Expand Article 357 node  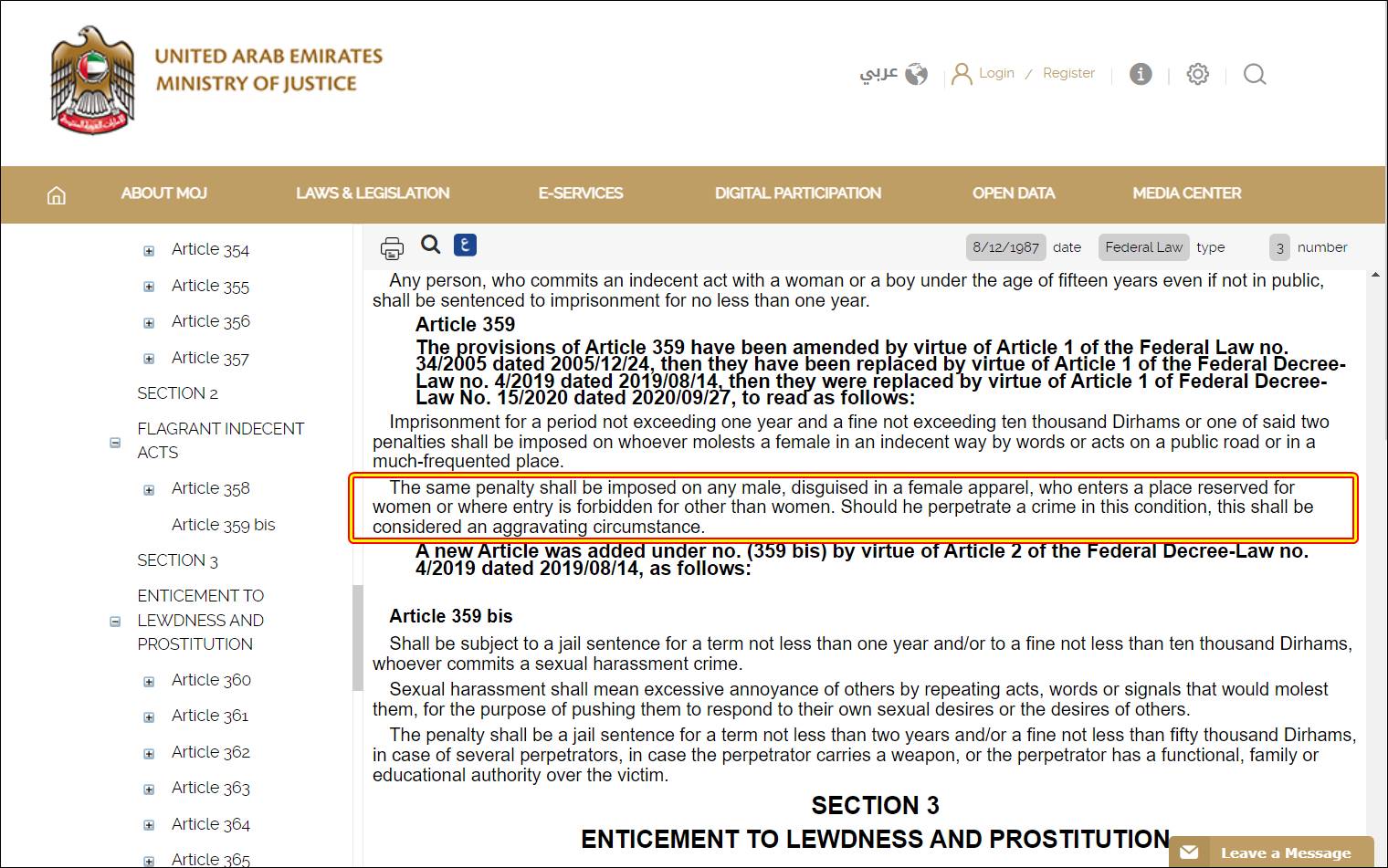[149, 359]
